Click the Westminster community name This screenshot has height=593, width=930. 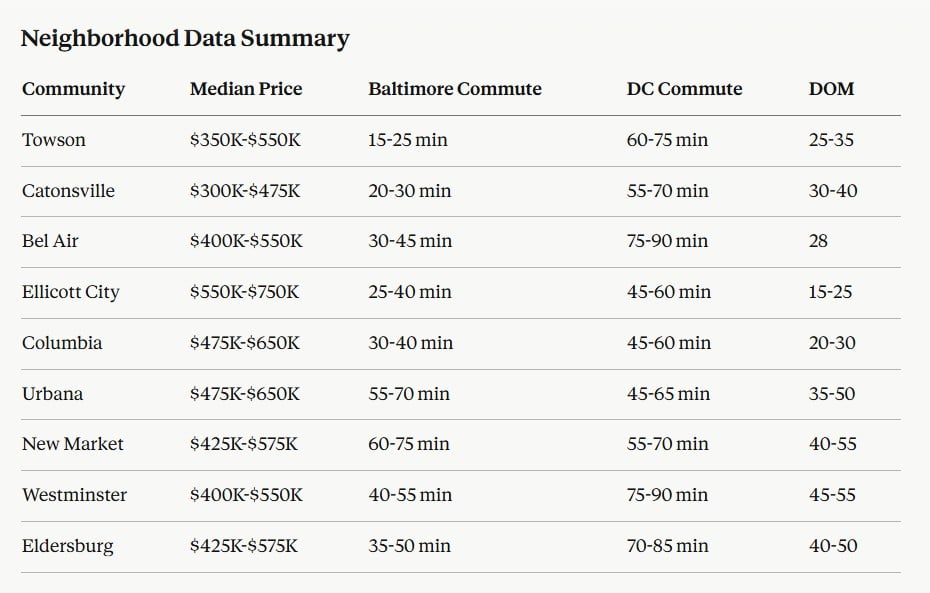[74, 495]
